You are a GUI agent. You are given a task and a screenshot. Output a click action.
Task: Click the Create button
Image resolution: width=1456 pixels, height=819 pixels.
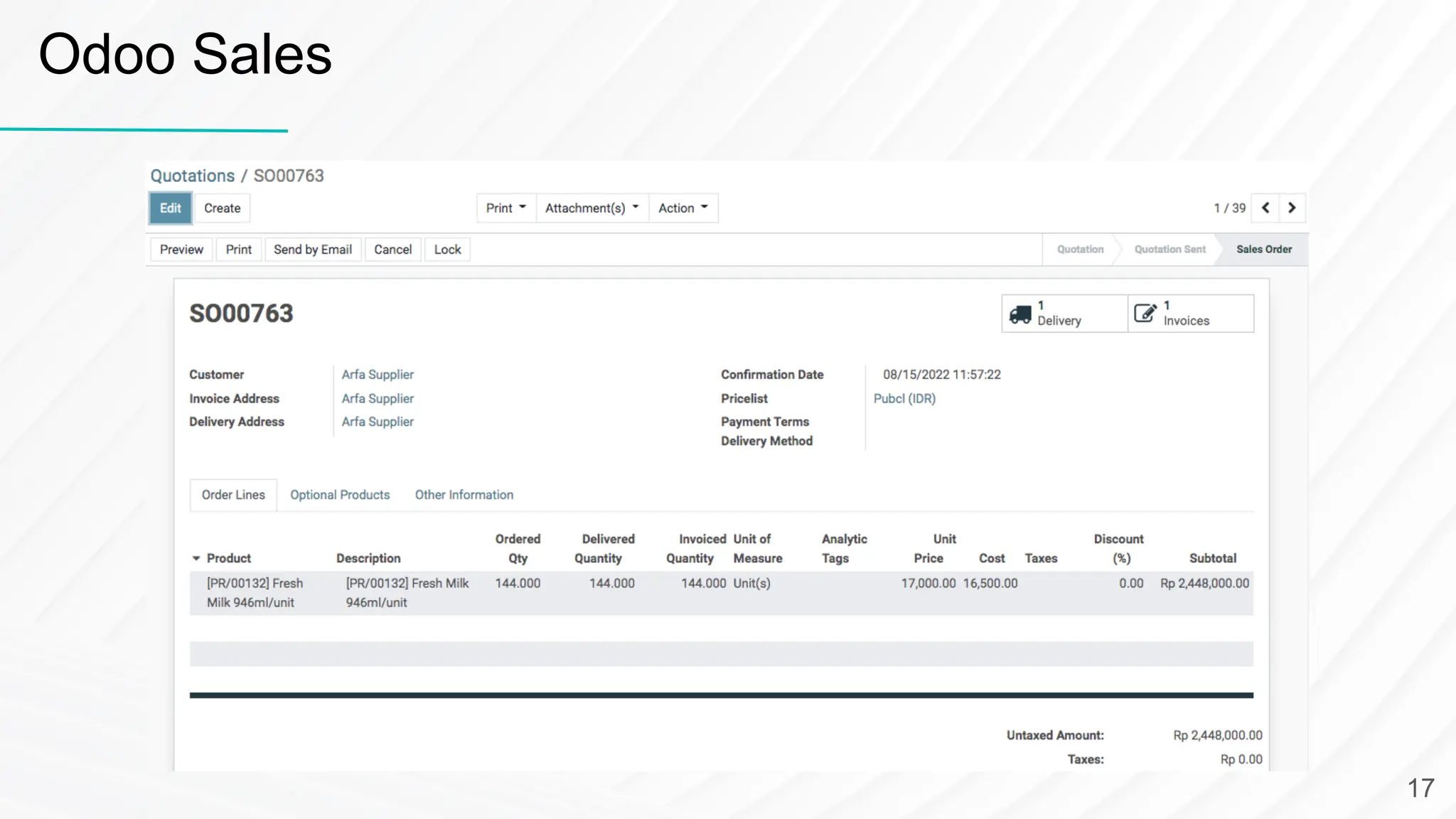click(222, 208)
